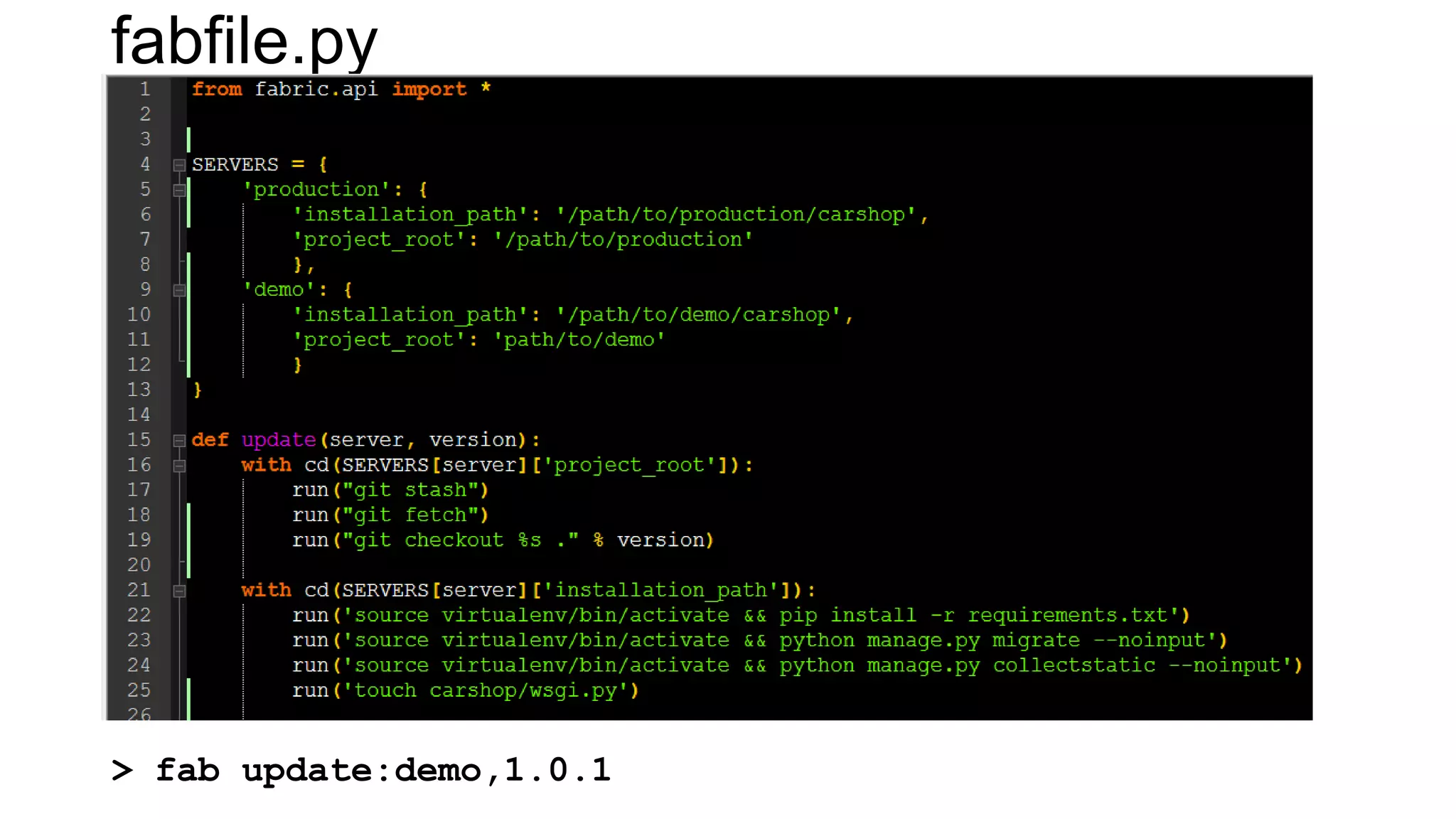Click 'version' parameter in def line
The image size is (1456, 819).
pos(473,440)
